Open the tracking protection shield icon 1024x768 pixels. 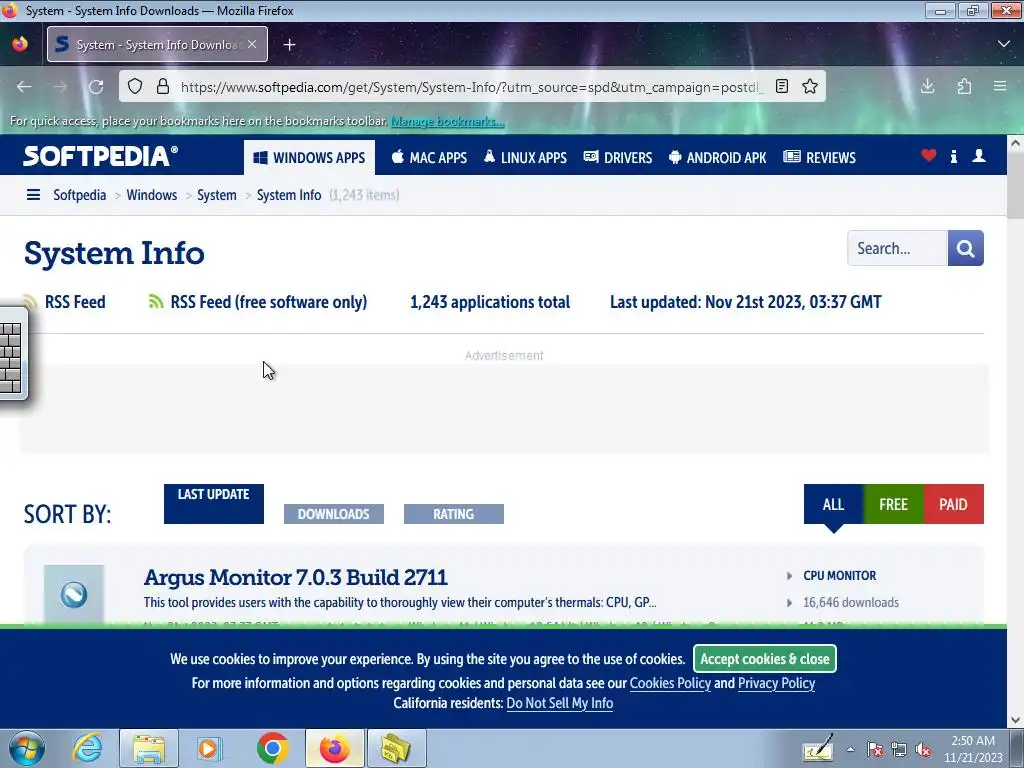pos(135,86)
